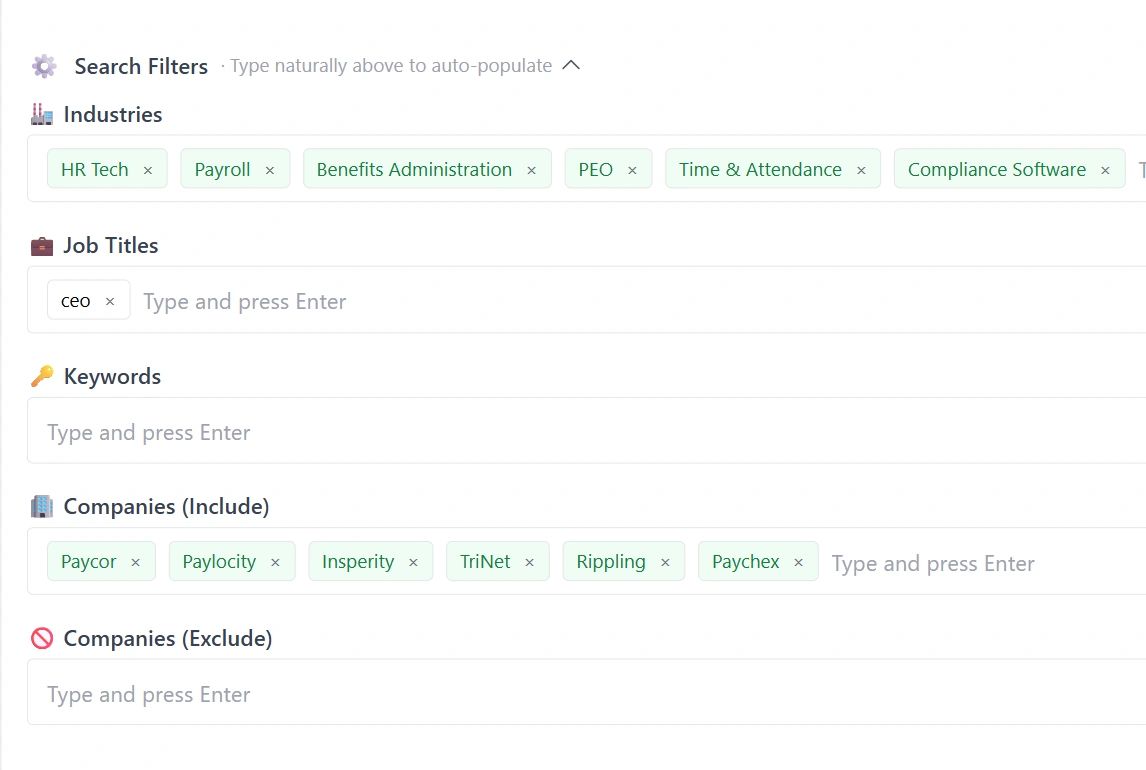Delete the Benefits Administration tag
Image resolution: width=1146 pixels, height=770 pixels.
tap(532, 170)
